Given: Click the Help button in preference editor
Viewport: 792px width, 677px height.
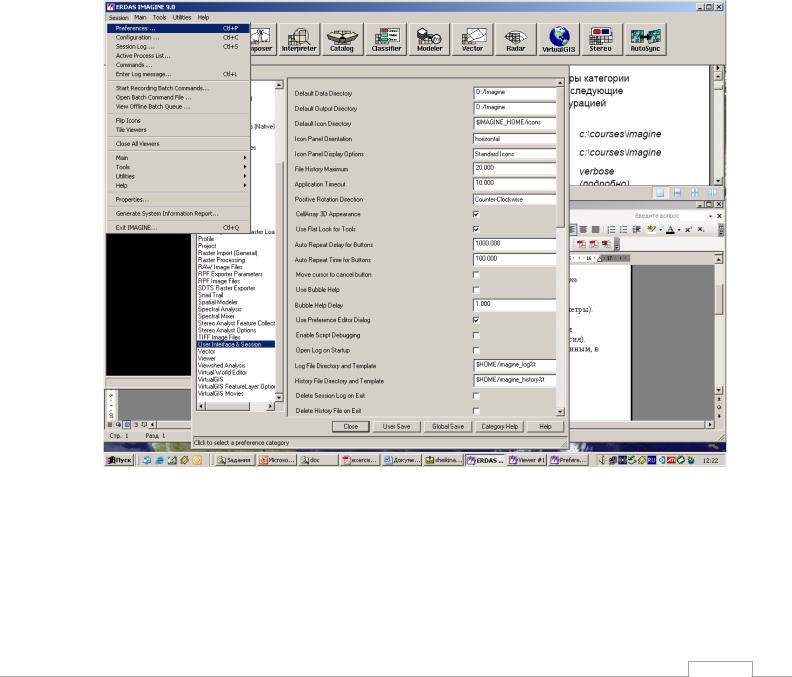Looking at the screenshot, I should [x=545, y=427].
